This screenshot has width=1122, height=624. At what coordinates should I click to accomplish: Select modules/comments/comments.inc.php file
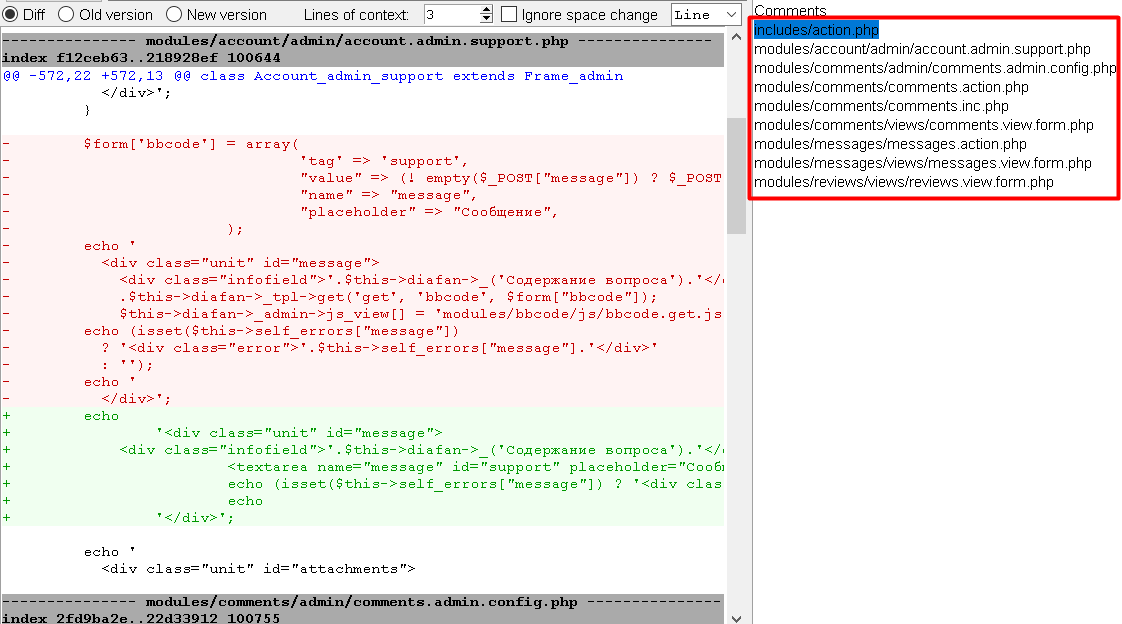881,106
